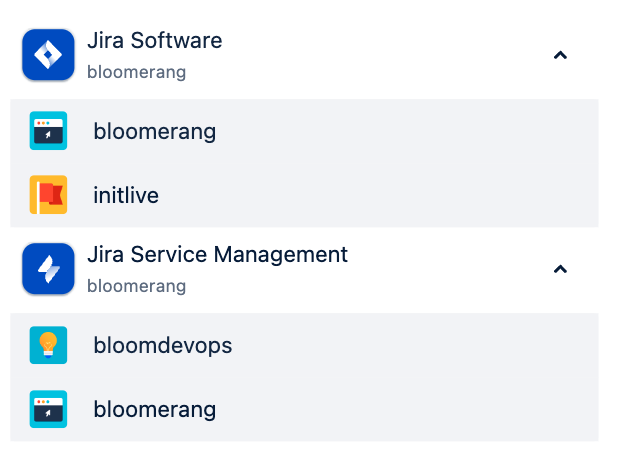Click bloomerang subtitle under Jira Software
Screen dimensions: 622x452
coord(136,72)
